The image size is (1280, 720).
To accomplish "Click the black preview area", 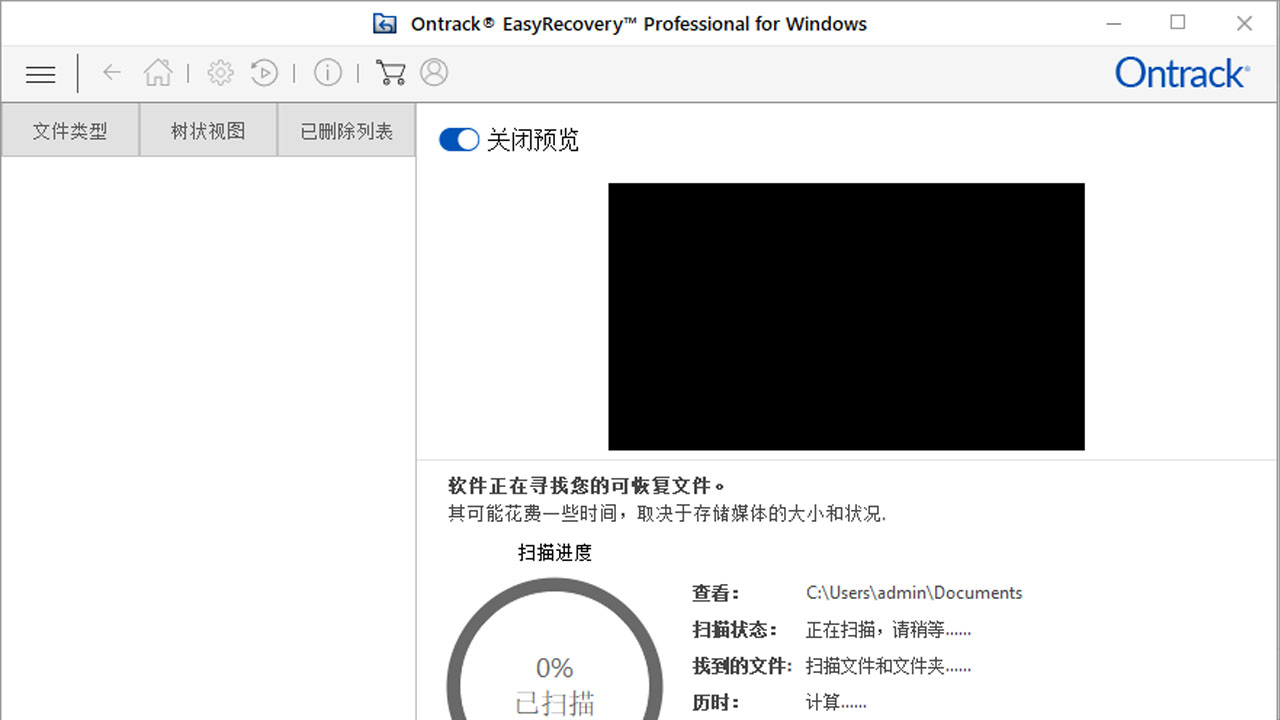I will [846, 316].
